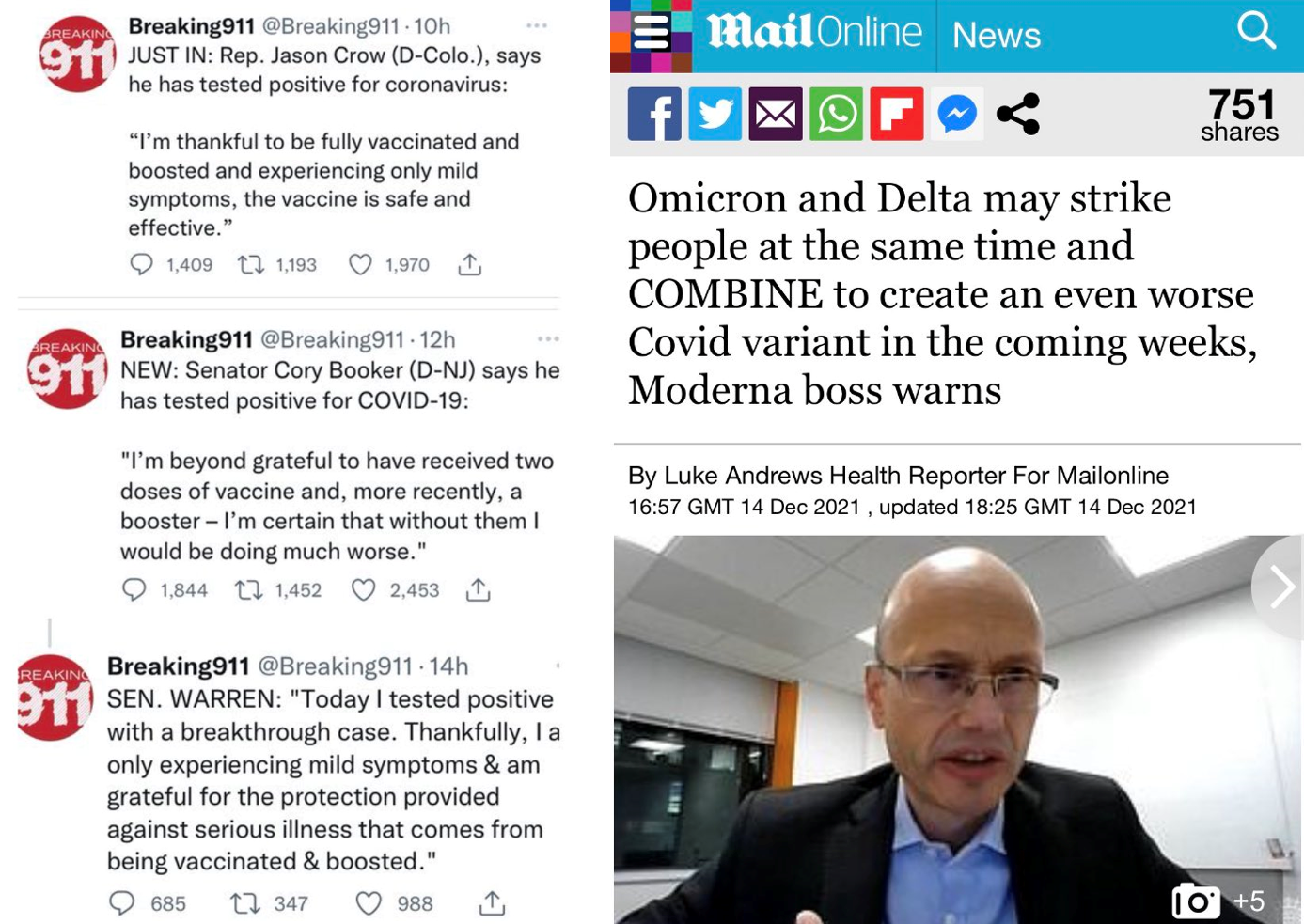Image resolution: width=1304 pixels, height=924 pixels.
Task: Open the Breaking911 handle on the first tweet
Action: (x=330, y=26)
